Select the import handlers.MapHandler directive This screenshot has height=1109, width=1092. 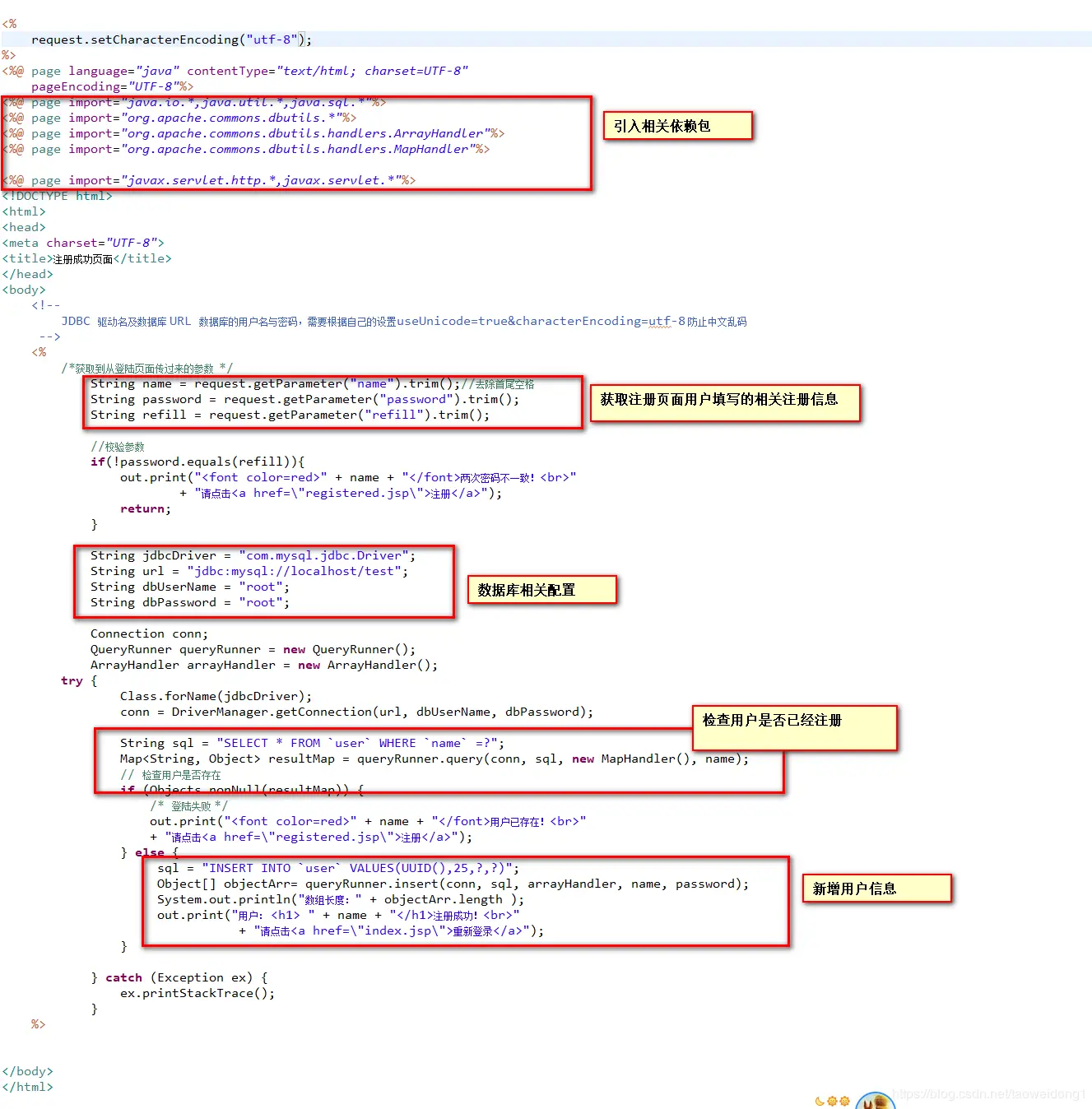(x=246, y=149)
